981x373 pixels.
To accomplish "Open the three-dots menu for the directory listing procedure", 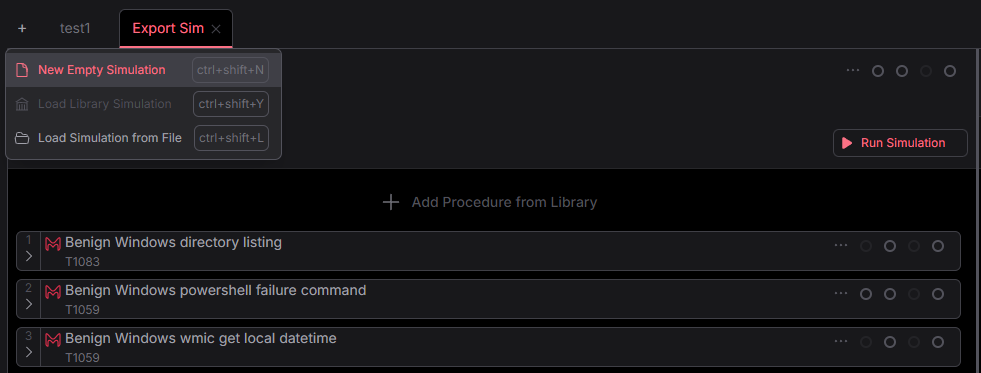I will point(841,245).
